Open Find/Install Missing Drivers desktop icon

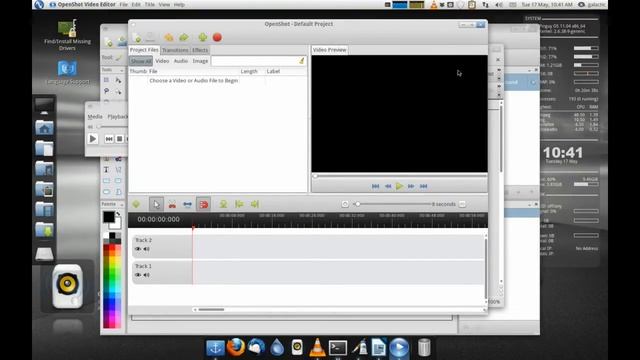click(67, 35)
